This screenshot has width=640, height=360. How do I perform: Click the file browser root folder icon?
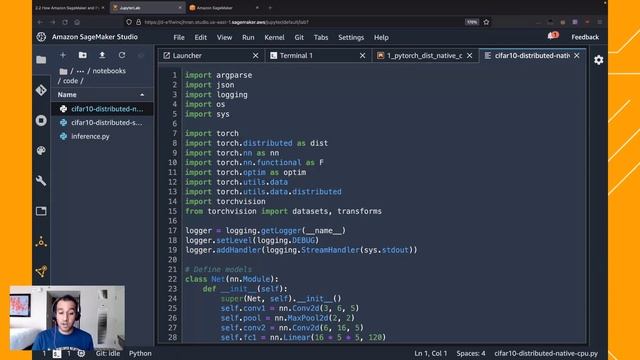(63, 71)
